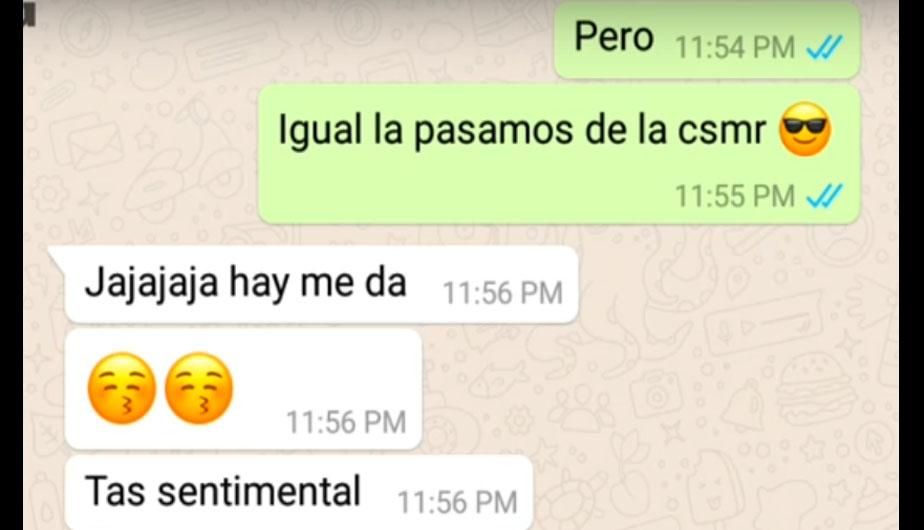Click 11:56 PM time beside "Tas sentimental"
This screenshot has width=924, height=530.
click(x=457, y=502)
